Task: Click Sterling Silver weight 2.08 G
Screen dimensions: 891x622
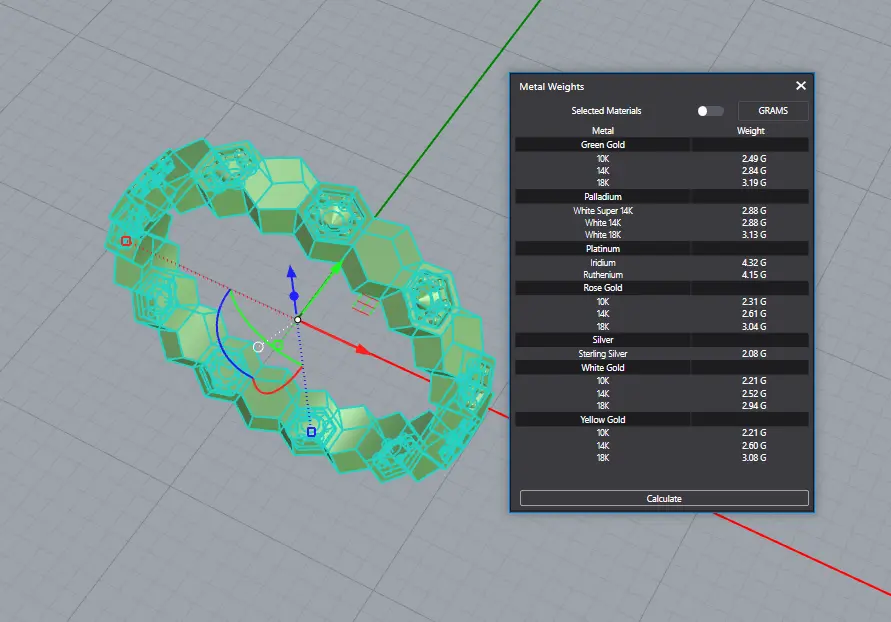Action: click(x=753, y=354)
